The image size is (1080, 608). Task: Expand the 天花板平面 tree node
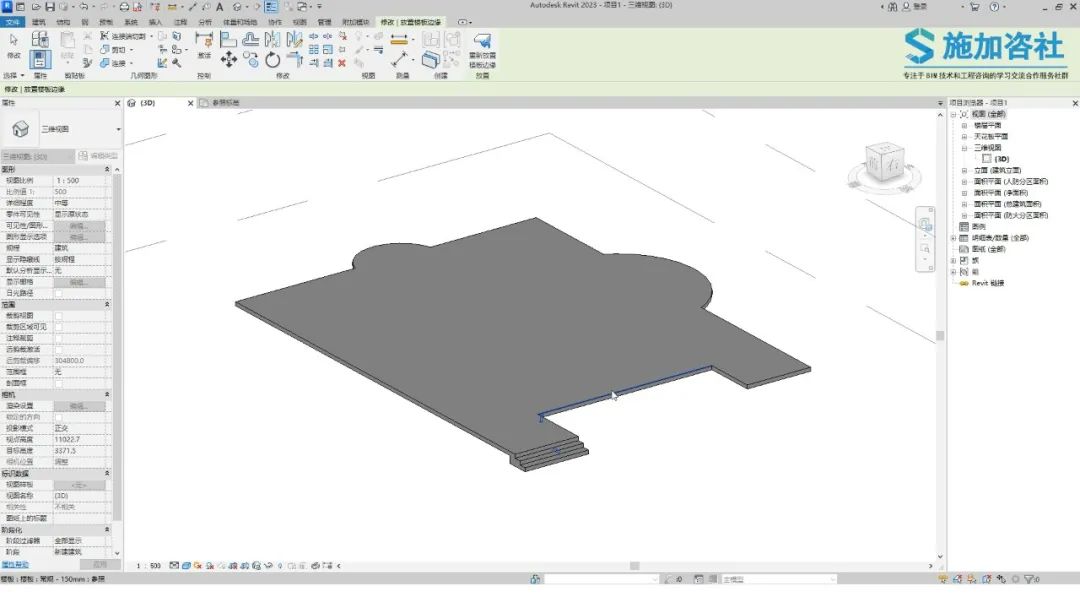[x=964, y=137]
